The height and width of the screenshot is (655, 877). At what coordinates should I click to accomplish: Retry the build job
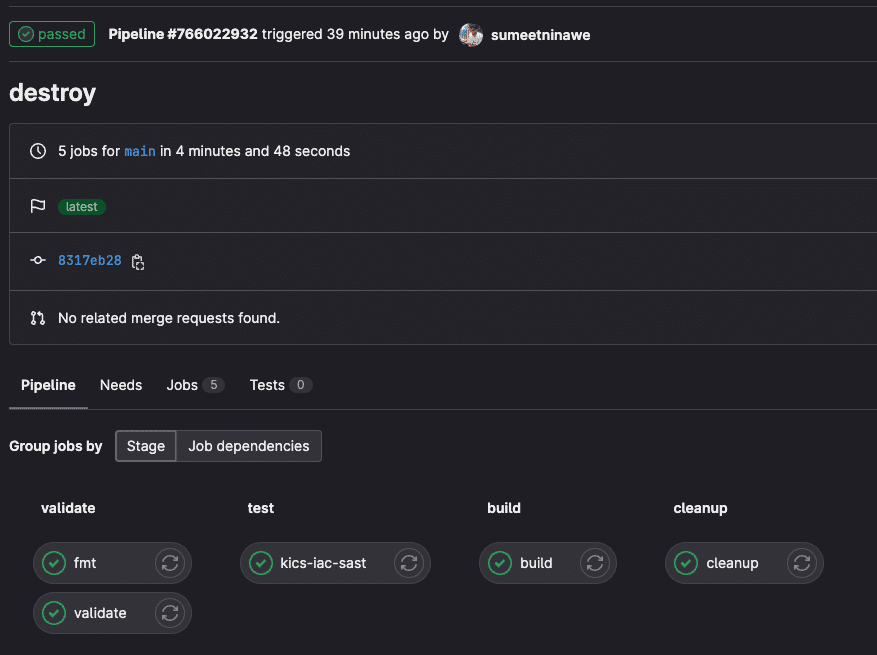click(595, 563)
